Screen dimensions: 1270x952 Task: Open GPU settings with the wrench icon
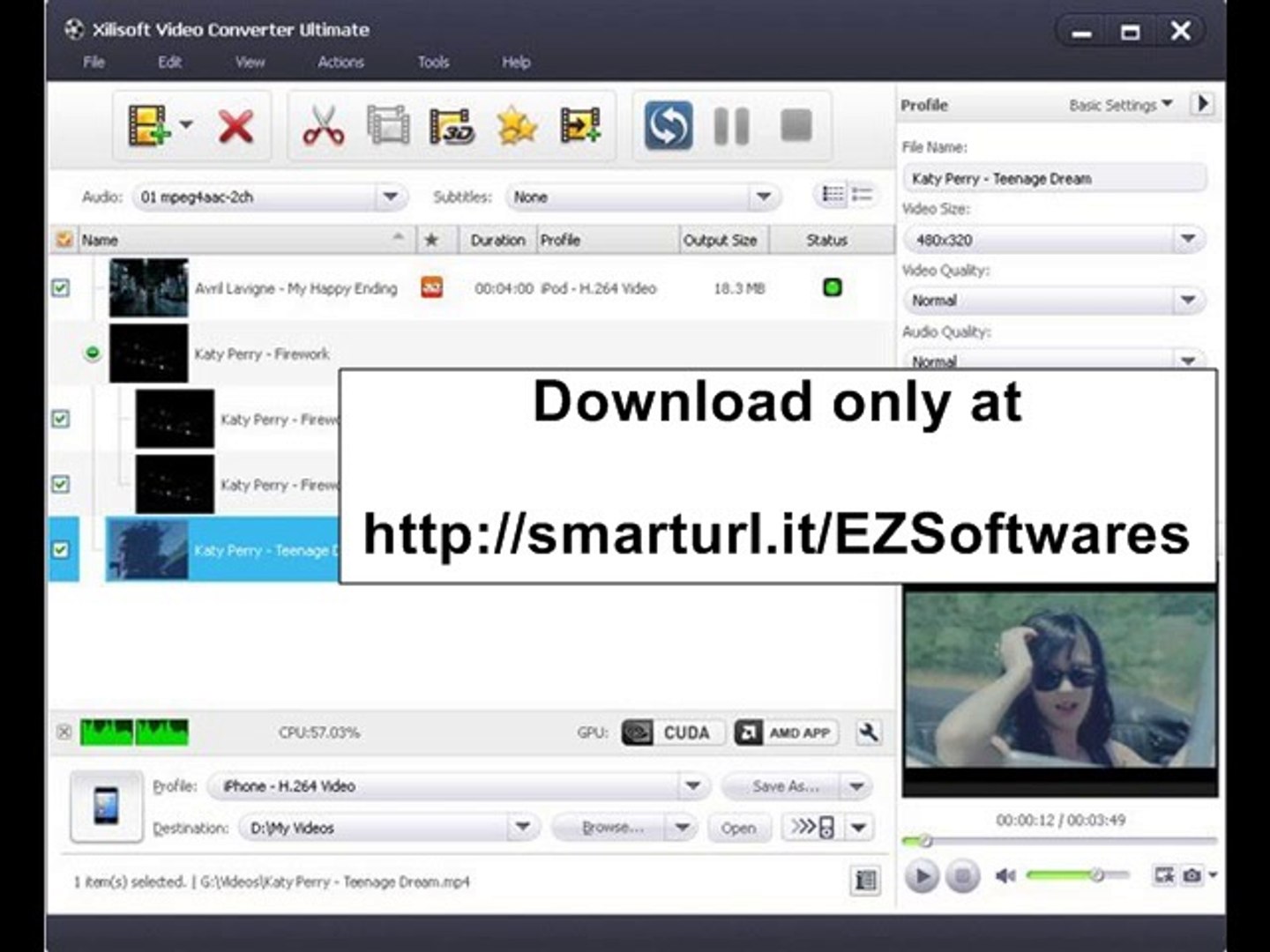pyautogui.click(x=869, y=733)
